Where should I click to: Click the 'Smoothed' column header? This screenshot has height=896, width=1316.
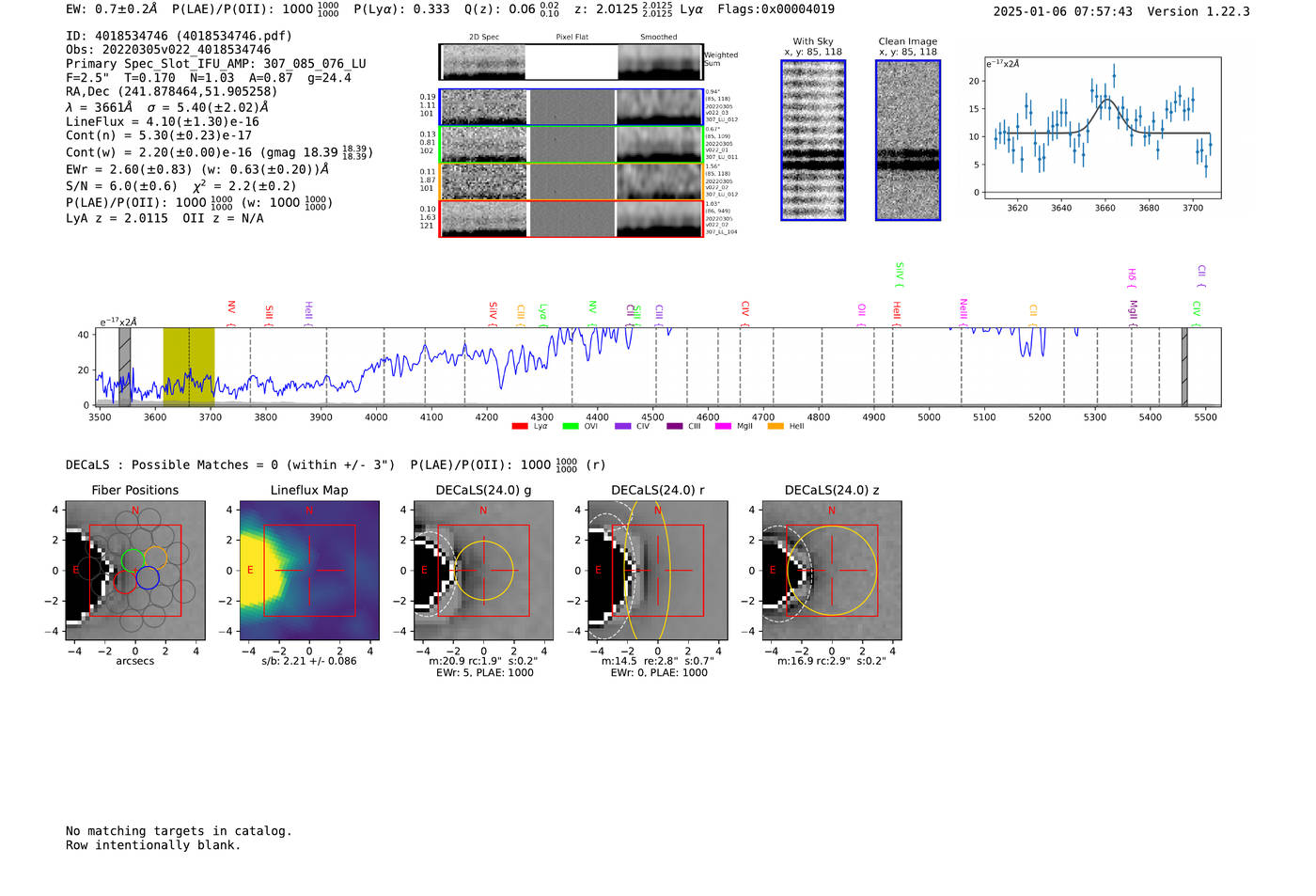coord(659,37)
